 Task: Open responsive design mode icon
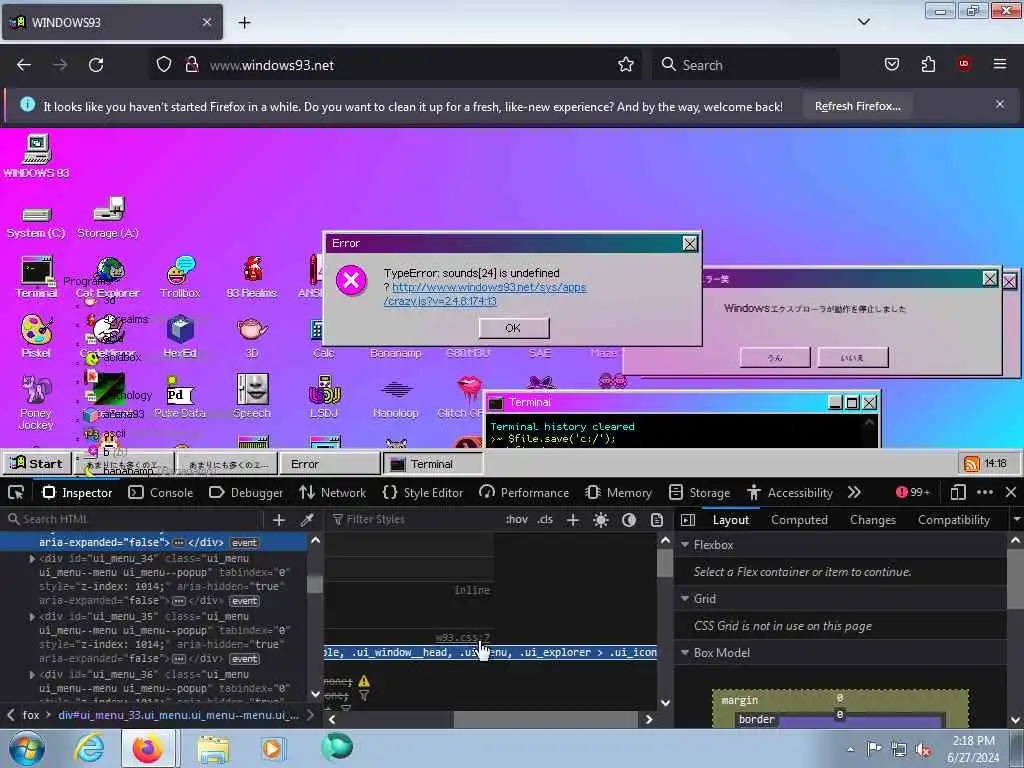click(958, 492)
